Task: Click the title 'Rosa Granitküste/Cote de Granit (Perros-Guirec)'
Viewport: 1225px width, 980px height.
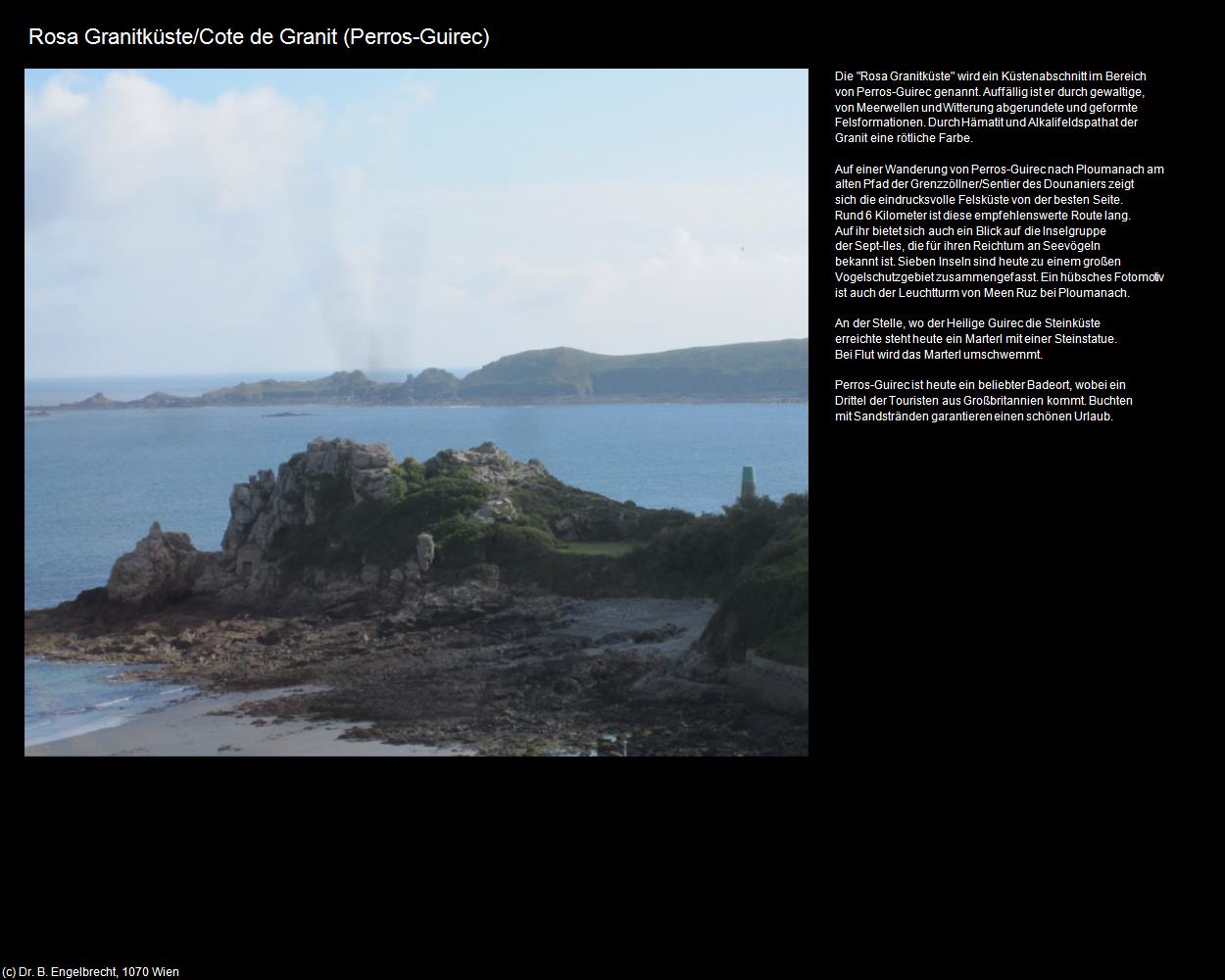Action: click(259, 37)
